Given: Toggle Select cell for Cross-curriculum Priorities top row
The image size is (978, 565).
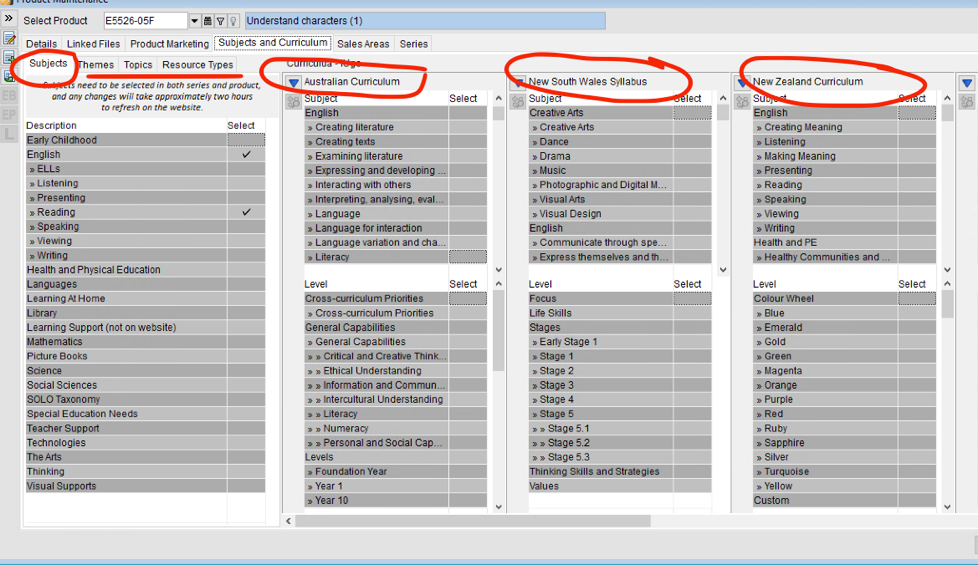Looking at the screenshot, I should click(x=467, y=299).
